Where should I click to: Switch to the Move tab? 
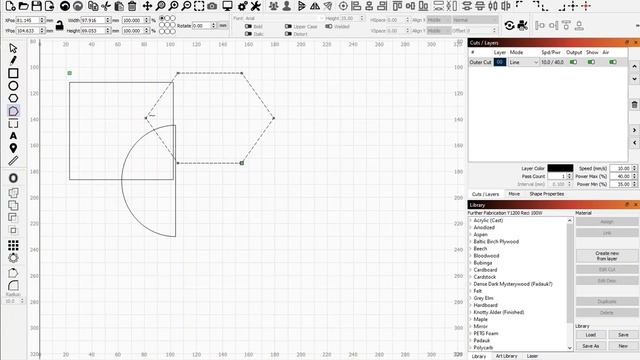click(x=514, y=194)
